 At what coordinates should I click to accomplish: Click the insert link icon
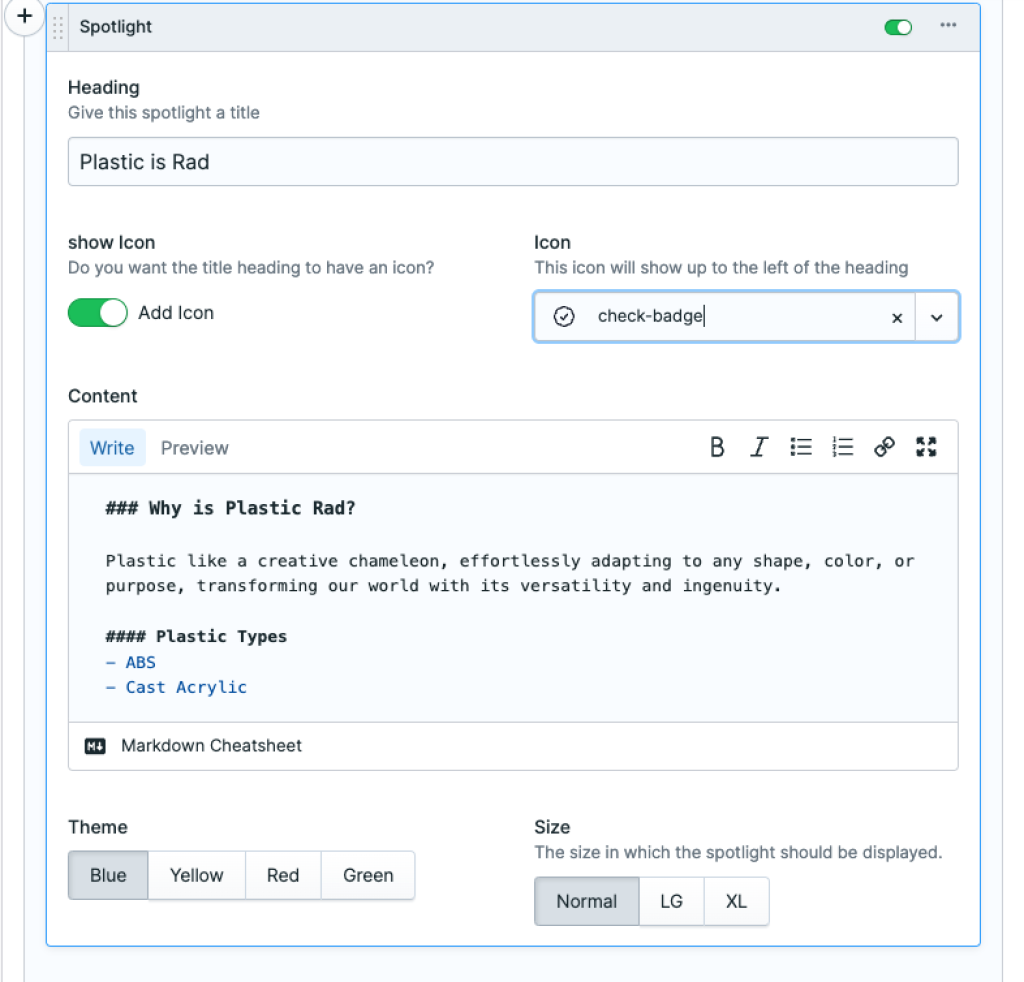884,447
